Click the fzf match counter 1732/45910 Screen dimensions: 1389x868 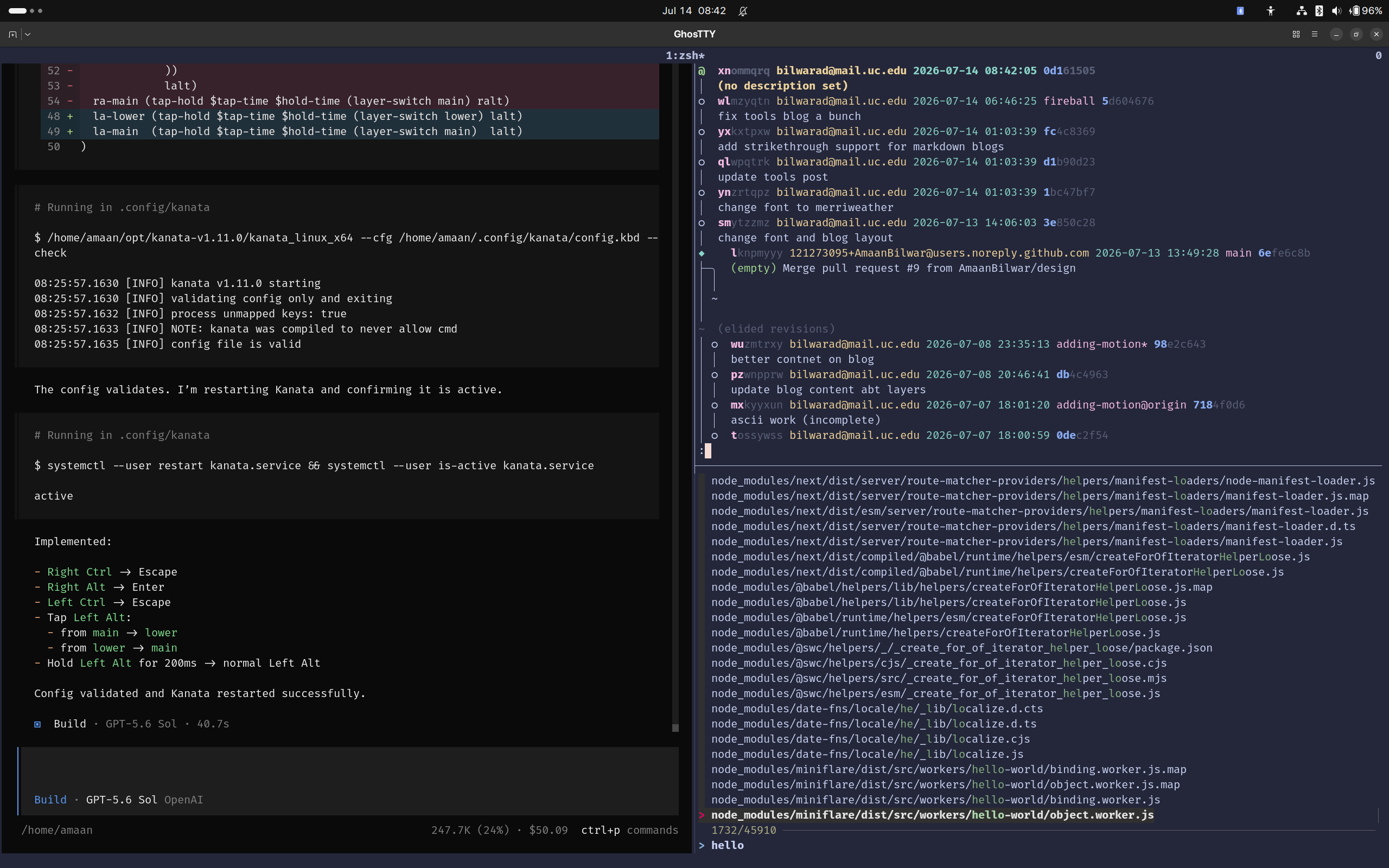coord(743,831)
